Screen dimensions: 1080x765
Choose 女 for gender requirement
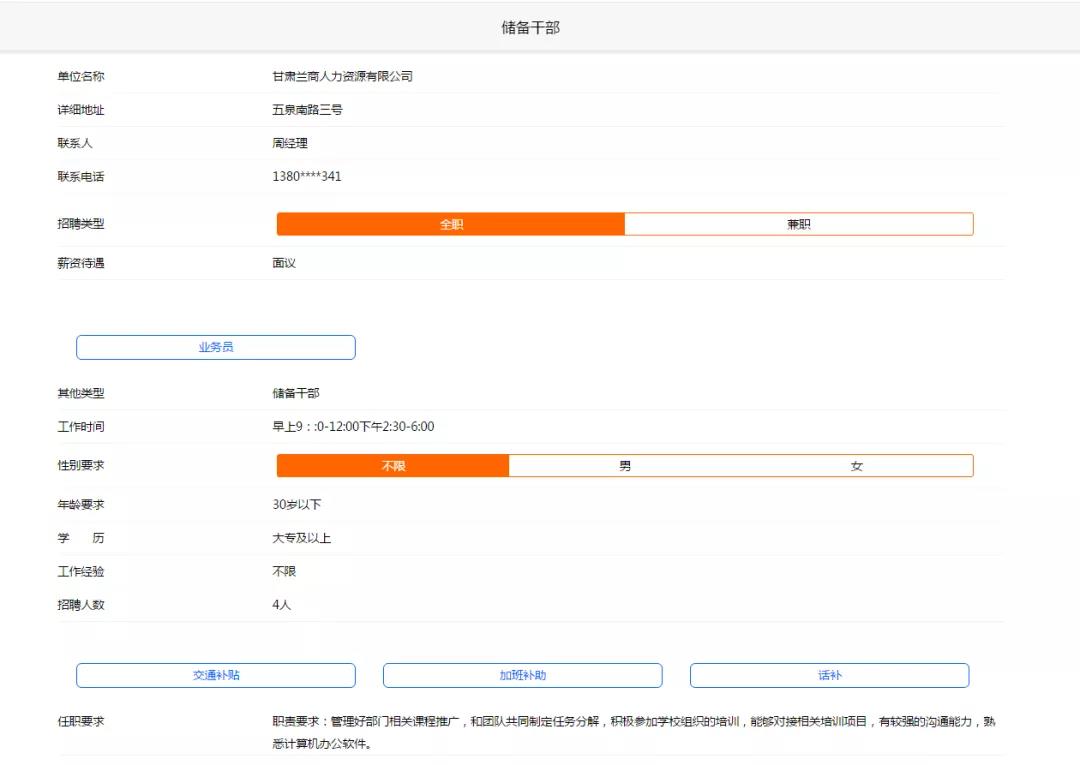click(856, 466)
